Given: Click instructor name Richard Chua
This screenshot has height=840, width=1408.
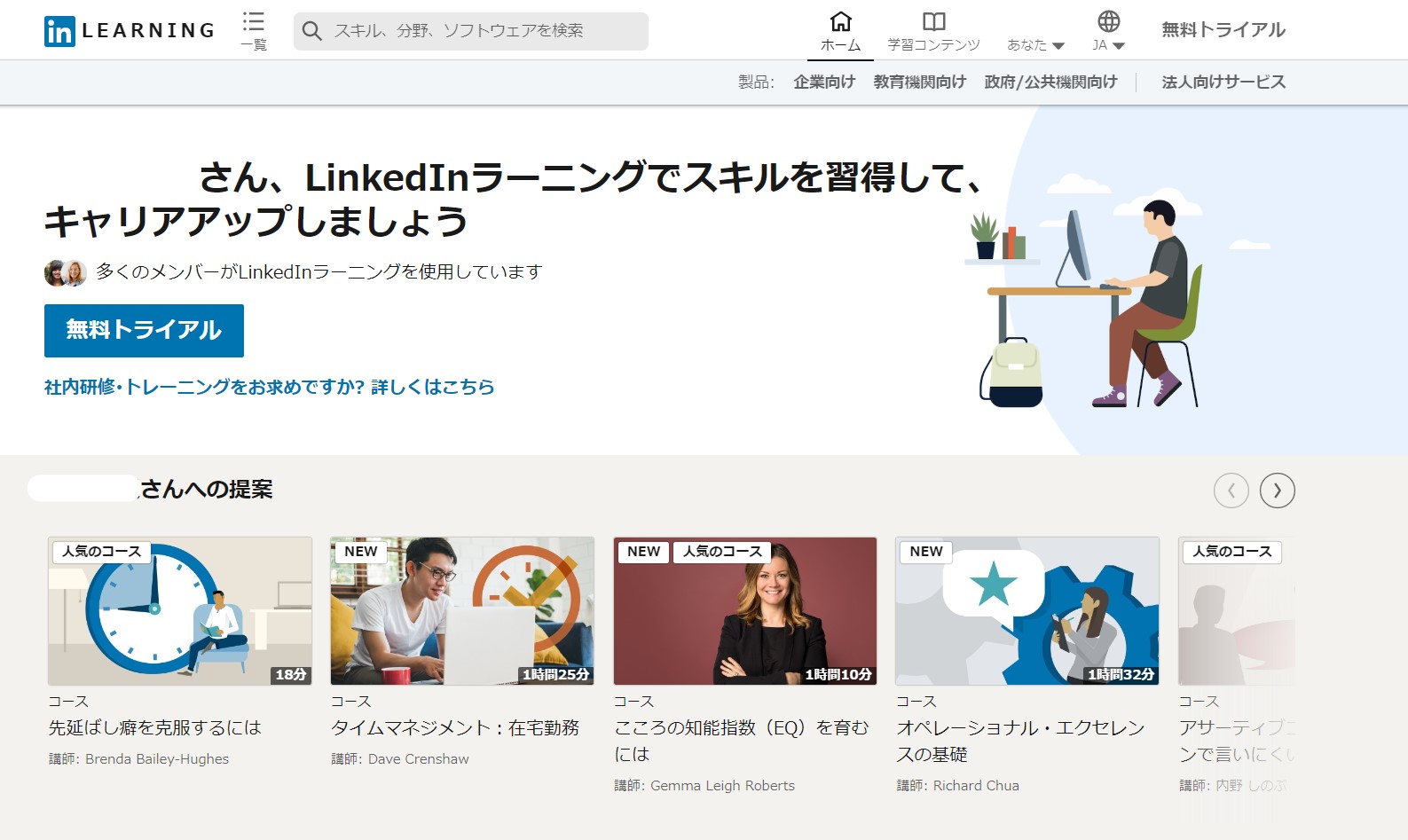Looking at the screenshot, I should point(976,786).
